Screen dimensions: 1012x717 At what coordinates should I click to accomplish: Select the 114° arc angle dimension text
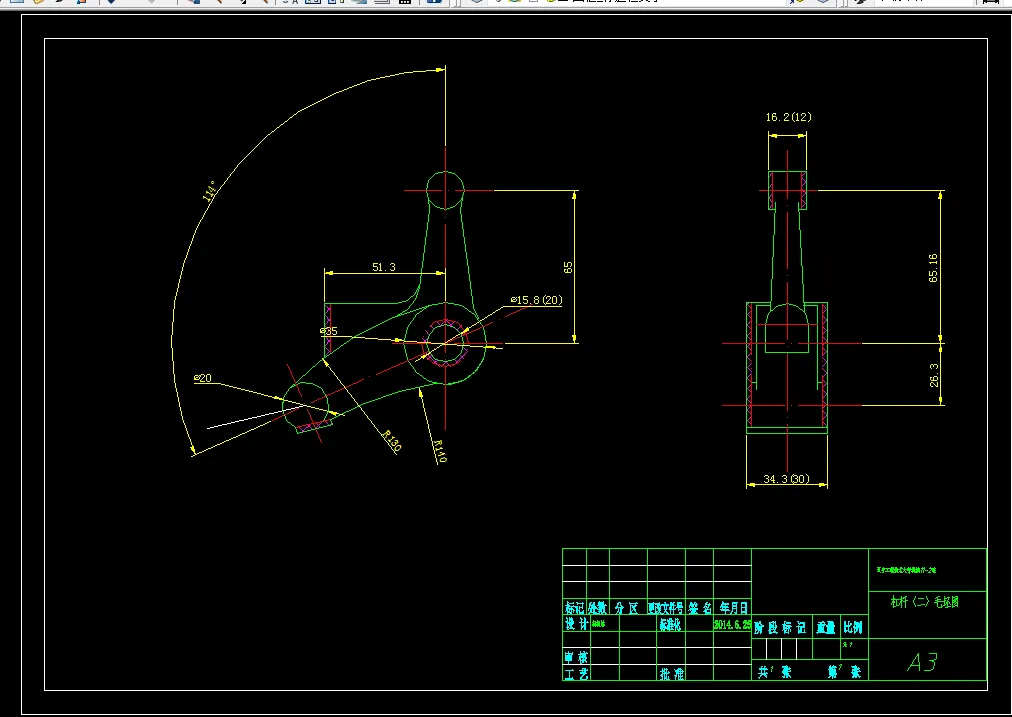(x=210, y=191)
